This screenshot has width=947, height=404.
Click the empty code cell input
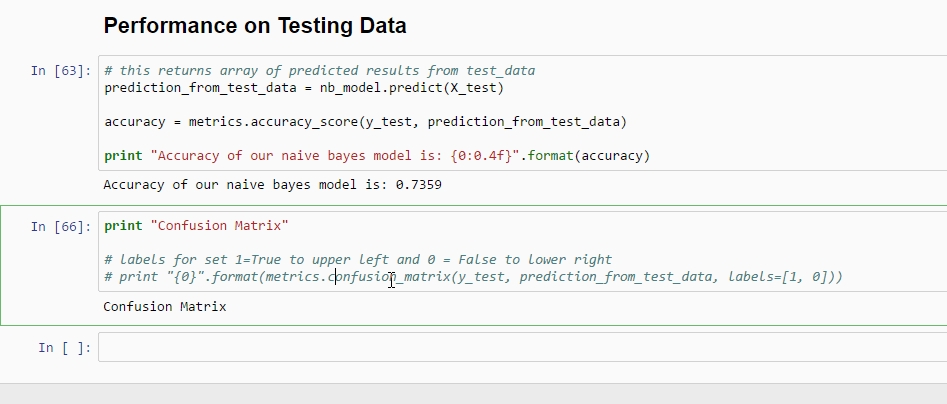[520, 347]
